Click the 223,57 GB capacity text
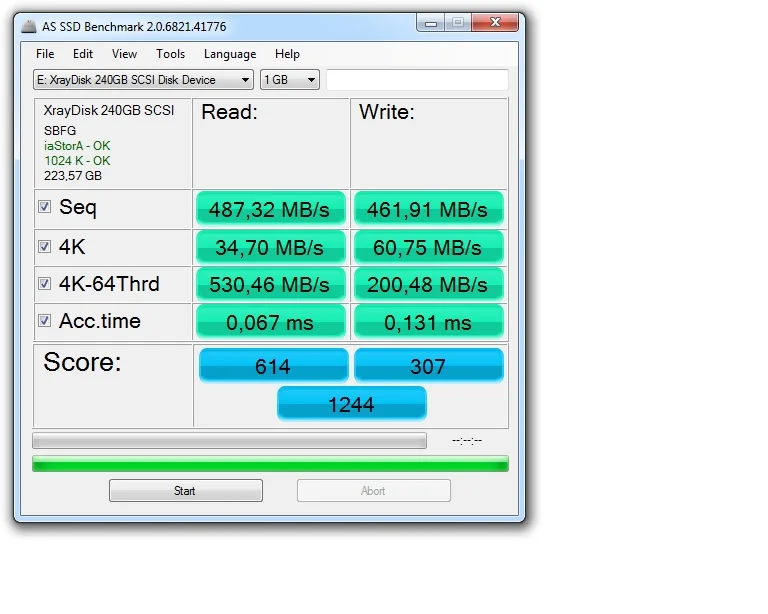The height and width of the screenshot is (614, 768). pos(72,176)
